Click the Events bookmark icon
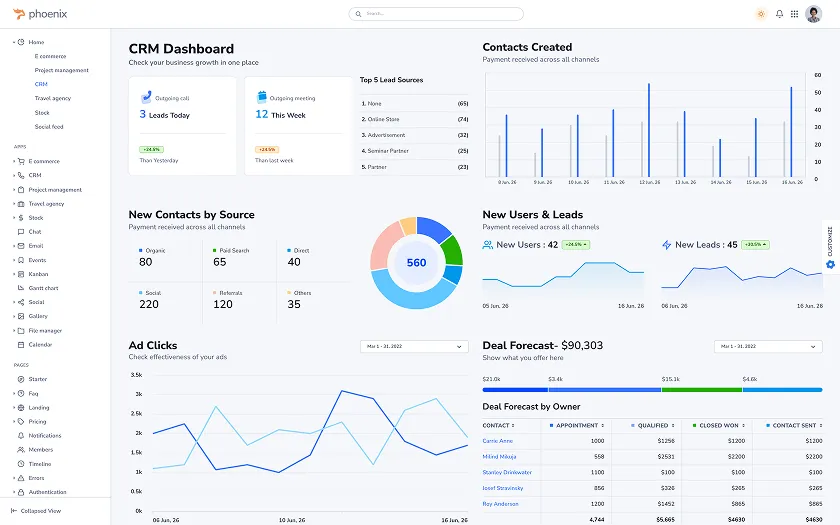This screenshot has width=840, height=525. click(21, 260)
